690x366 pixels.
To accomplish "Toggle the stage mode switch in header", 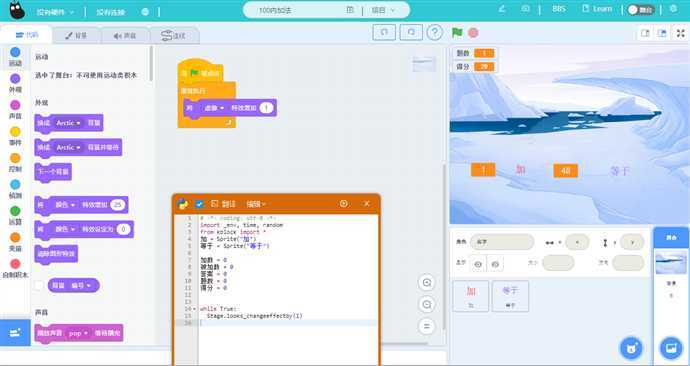I will coord(641,10).
